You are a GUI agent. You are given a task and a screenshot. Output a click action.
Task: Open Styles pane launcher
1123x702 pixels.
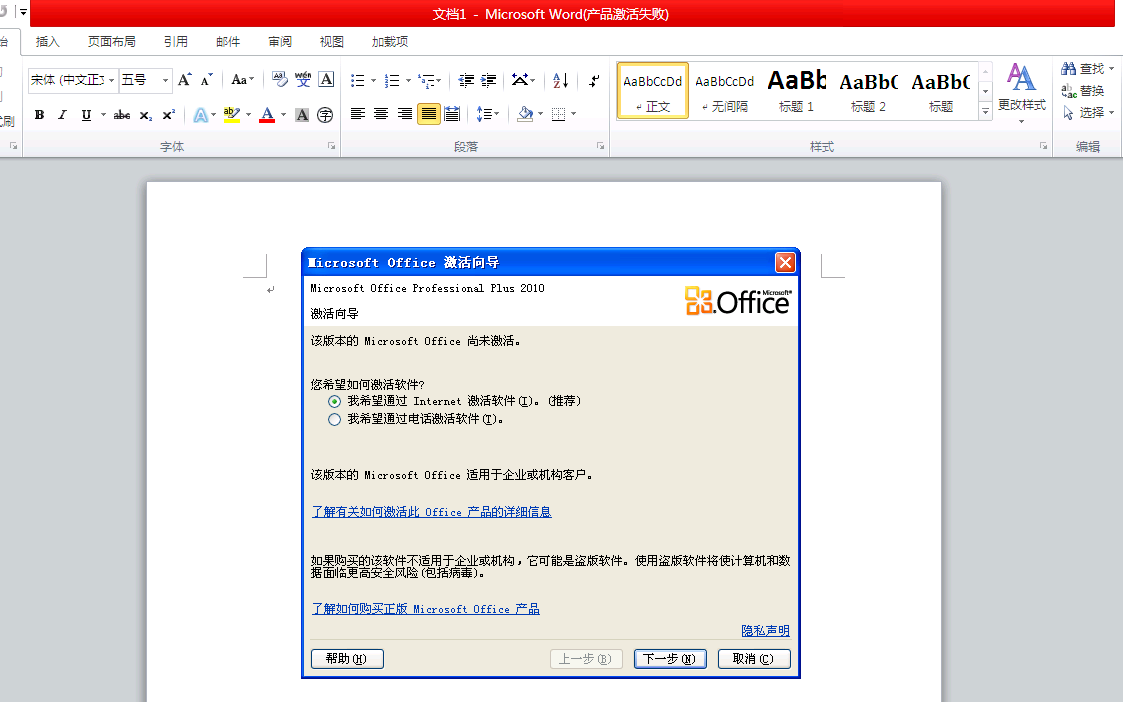[1044, 145]
